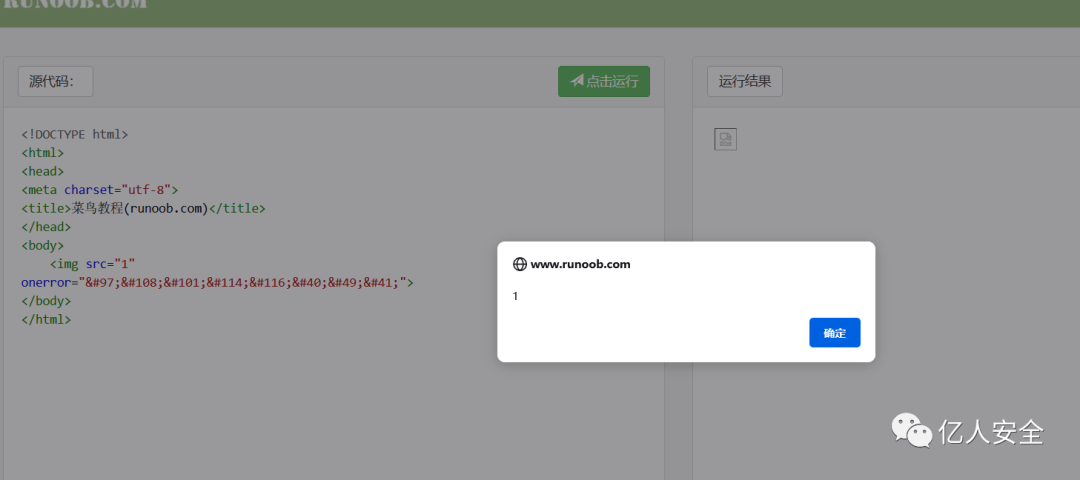This screenshot has height=480, width=1080.
Task: Click the globe icon in alert dialog
Action: tap(519, 264)
